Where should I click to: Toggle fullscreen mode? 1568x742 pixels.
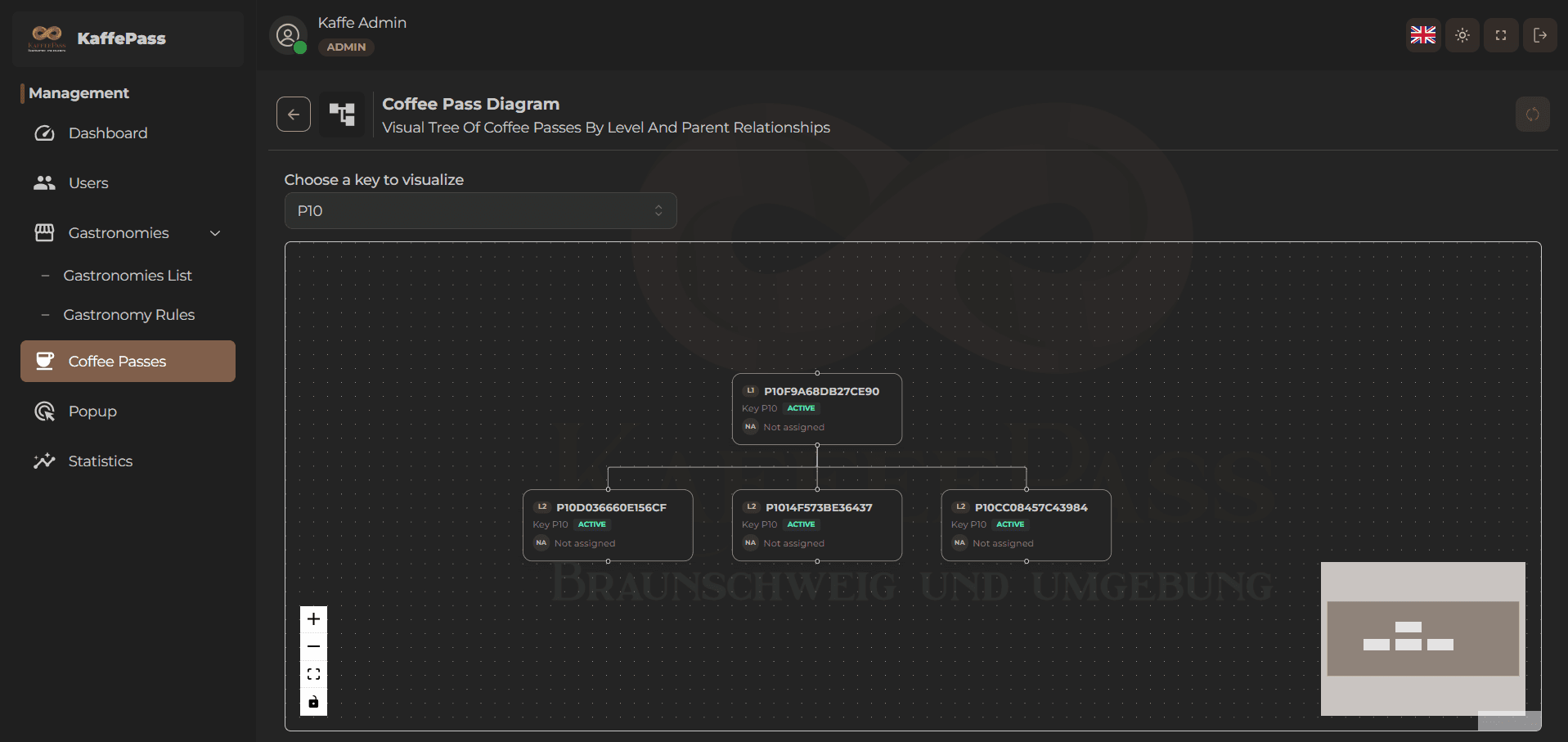(1500, 35)
